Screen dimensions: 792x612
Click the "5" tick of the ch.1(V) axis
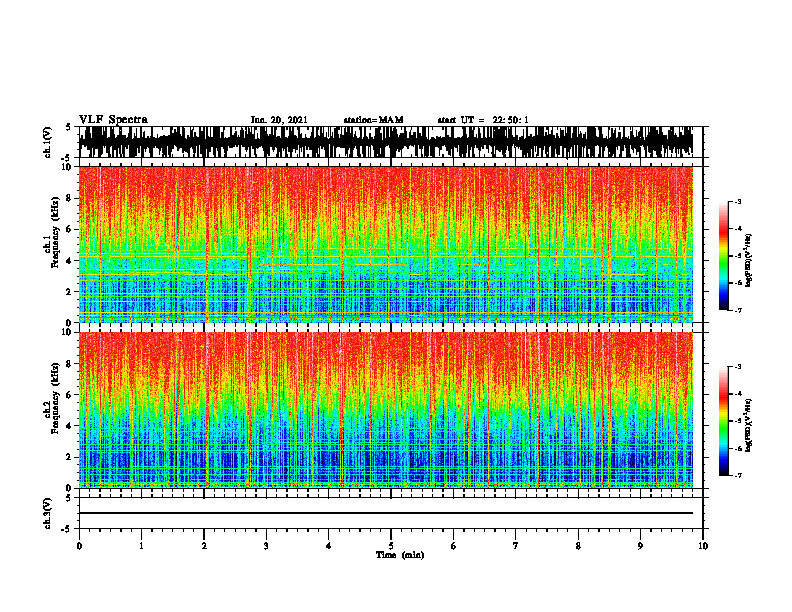(68, 128)
